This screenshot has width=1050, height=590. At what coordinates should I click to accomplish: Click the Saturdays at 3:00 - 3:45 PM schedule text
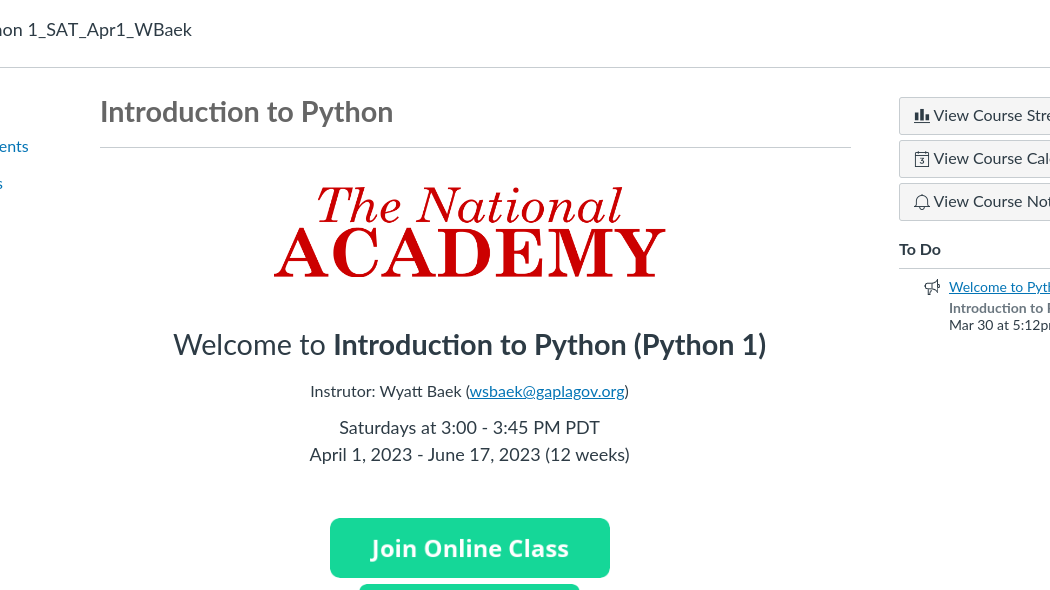tap(470, 428)
